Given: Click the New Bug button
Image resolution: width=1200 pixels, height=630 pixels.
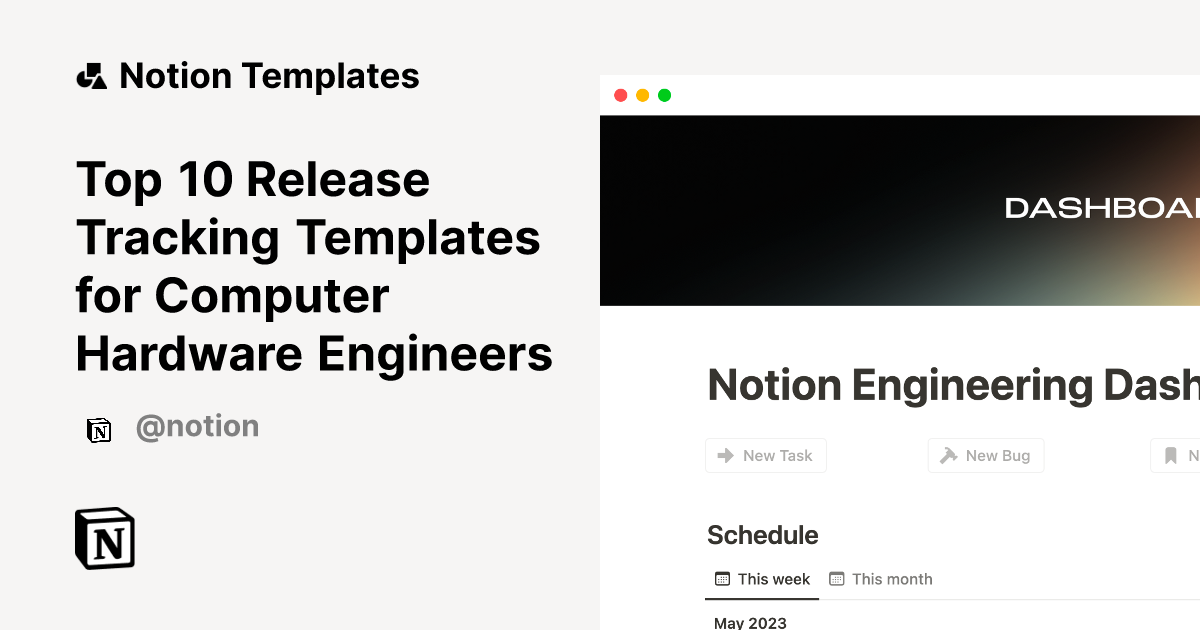Looking at the screenshot, I should tap(986, 455).
